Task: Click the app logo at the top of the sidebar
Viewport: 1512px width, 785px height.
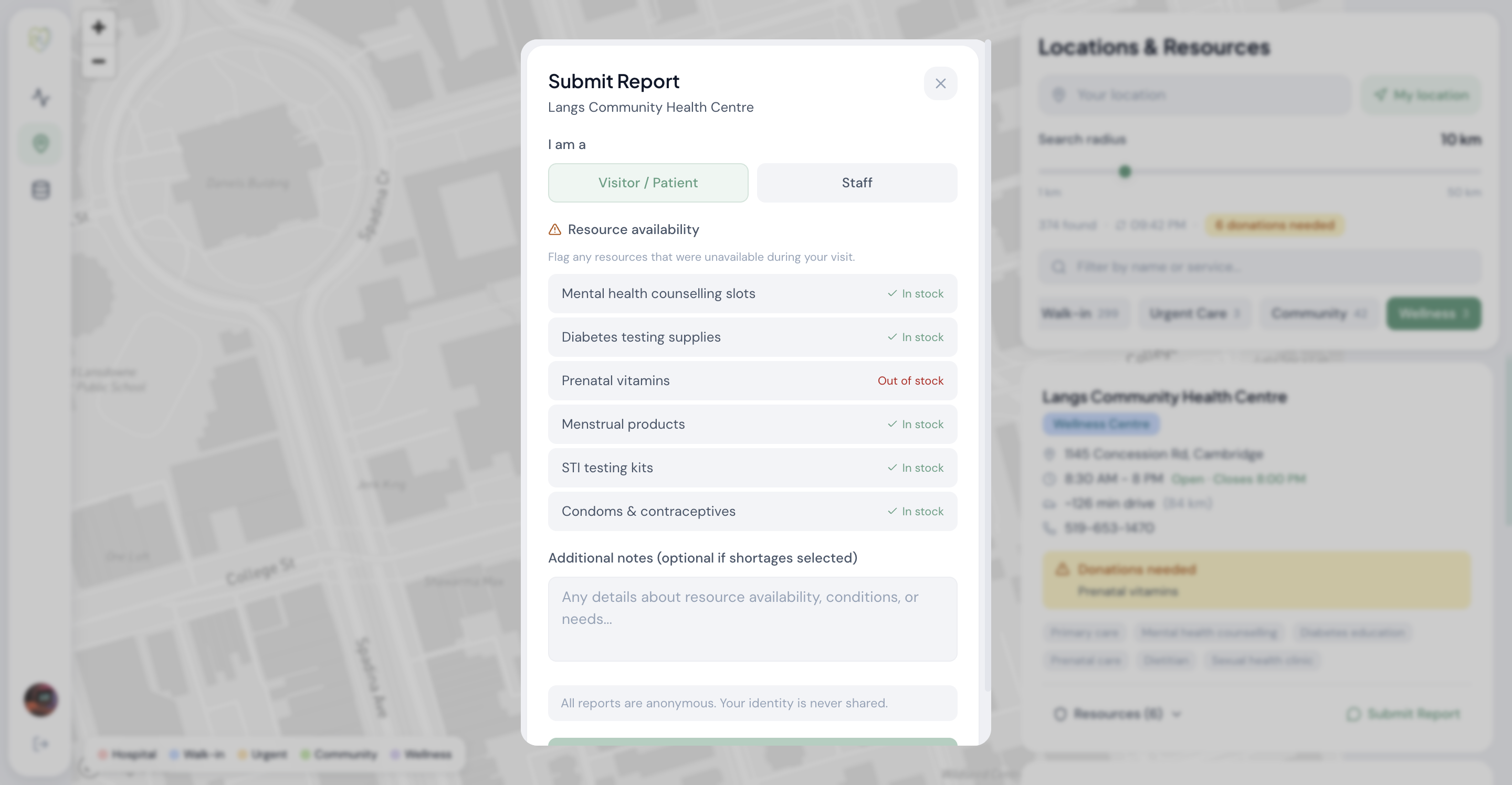Action: pos(40,39)
